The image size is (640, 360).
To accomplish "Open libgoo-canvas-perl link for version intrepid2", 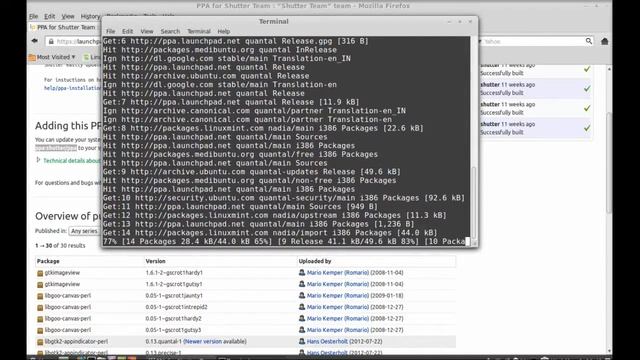I will (x=68, y=307).
